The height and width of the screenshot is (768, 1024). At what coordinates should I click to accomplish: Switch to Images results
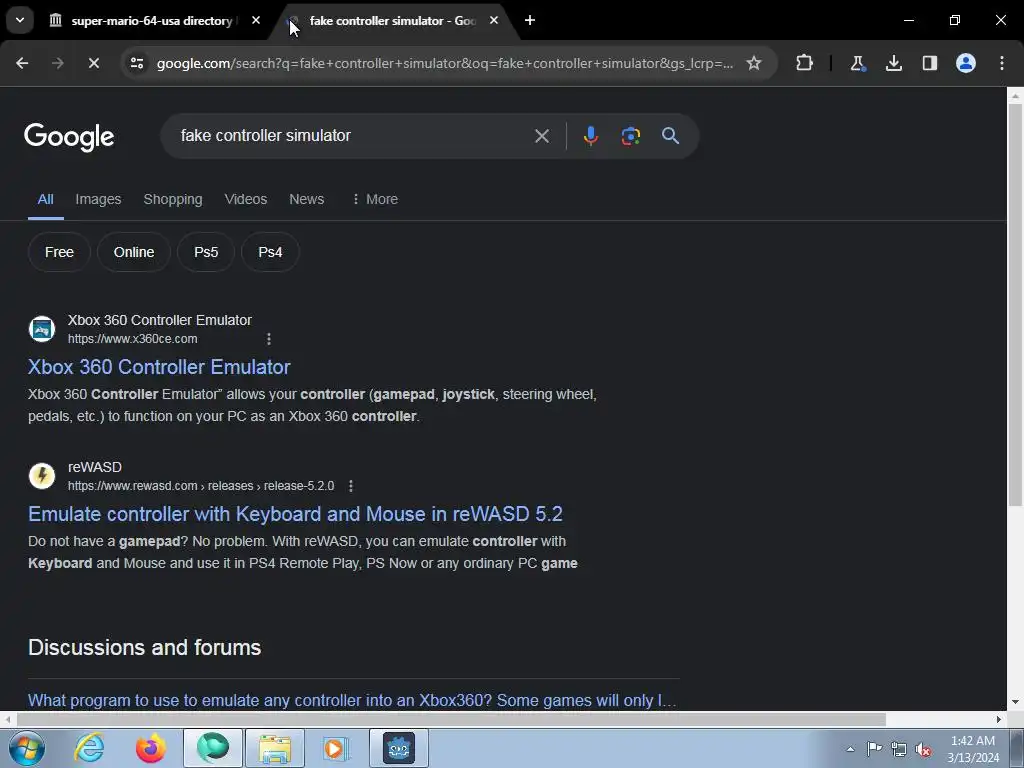pyautogui.click(x=98, y=199)
